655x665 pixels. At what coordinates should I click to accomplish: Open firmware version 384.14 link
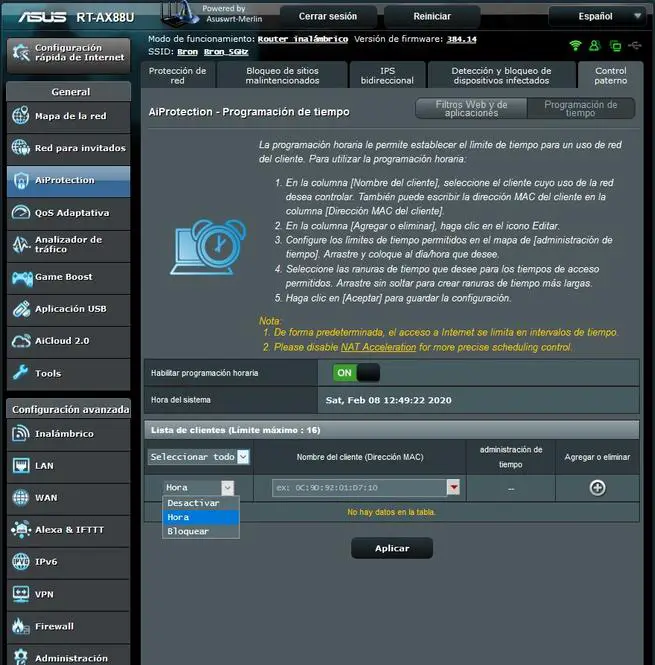point(462,39)
